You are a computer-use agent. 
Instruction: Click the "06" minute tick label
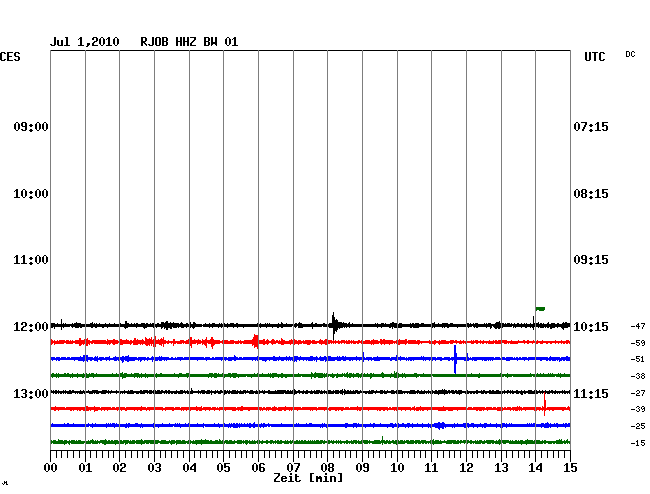[x=258, y=468]
